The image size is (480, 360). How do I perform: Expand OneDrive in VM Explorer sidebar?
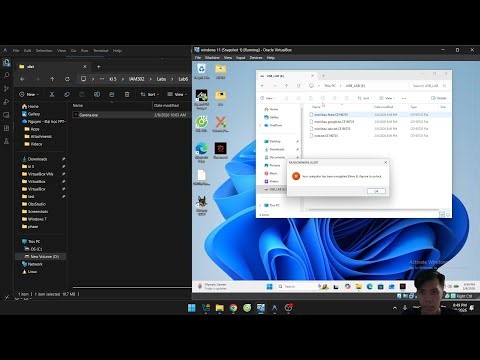click(x=260, y=125)
